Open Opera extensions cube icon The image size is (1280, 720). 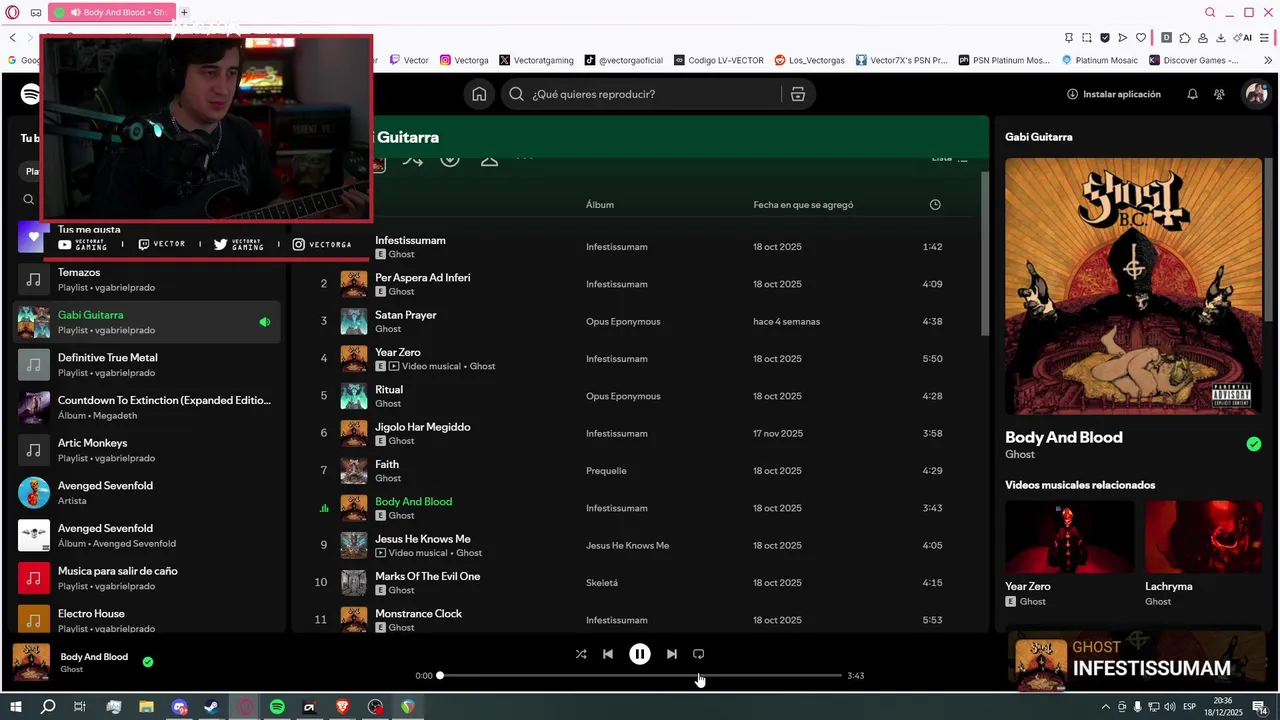pyautogui.click(x=1185, y=37)
